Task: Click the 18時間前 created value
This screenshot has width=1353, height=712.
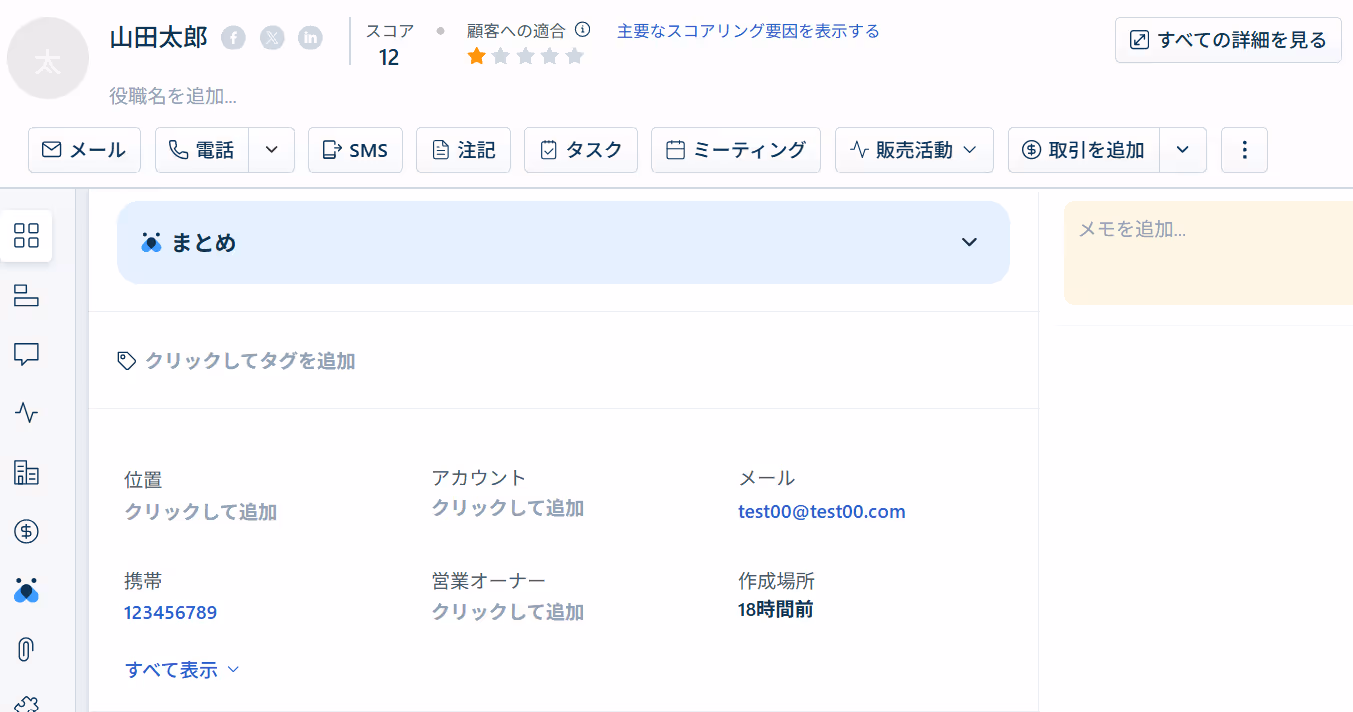Action: [775, 609]
